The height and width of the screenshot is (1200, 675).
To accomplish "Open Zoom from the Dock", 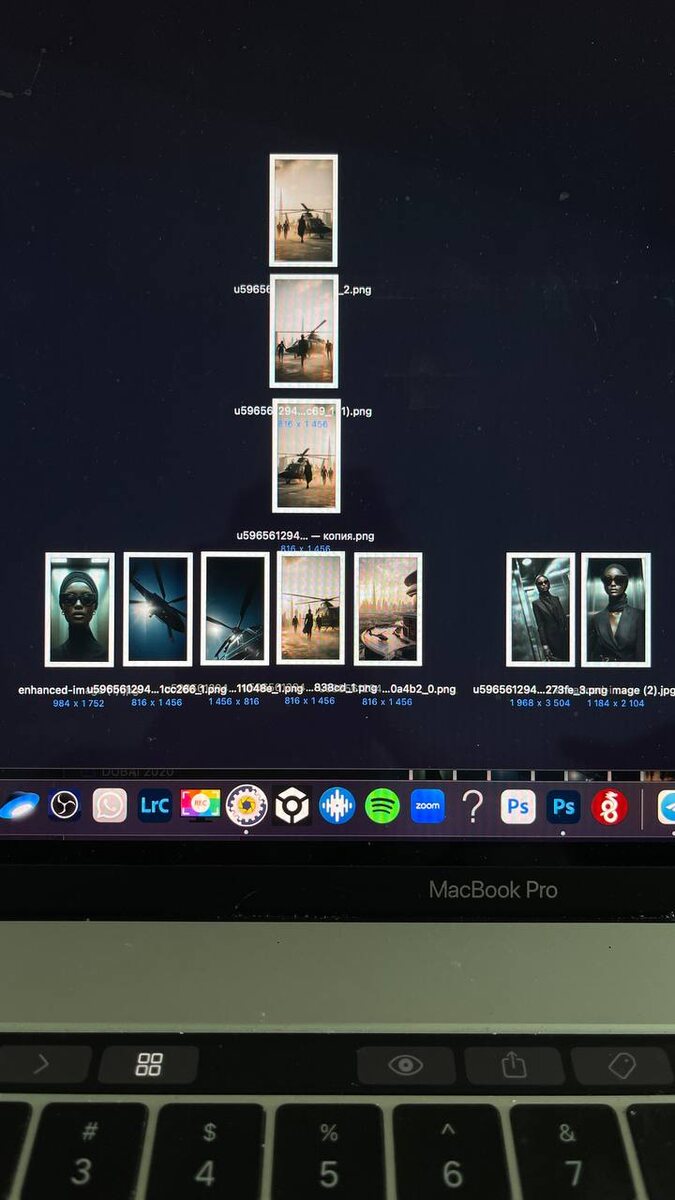I will 428,806.
